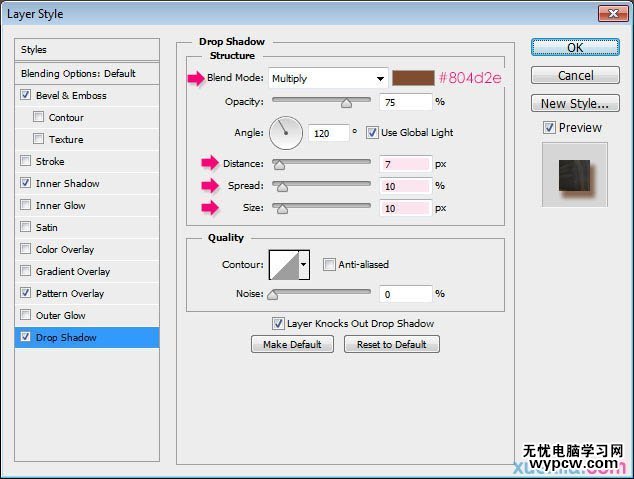The height and width of the screenshot is (479, 634).
Task: Enable the Gradient Overlay checkbox
Action: pyautogui.click(x=25, y=270)
